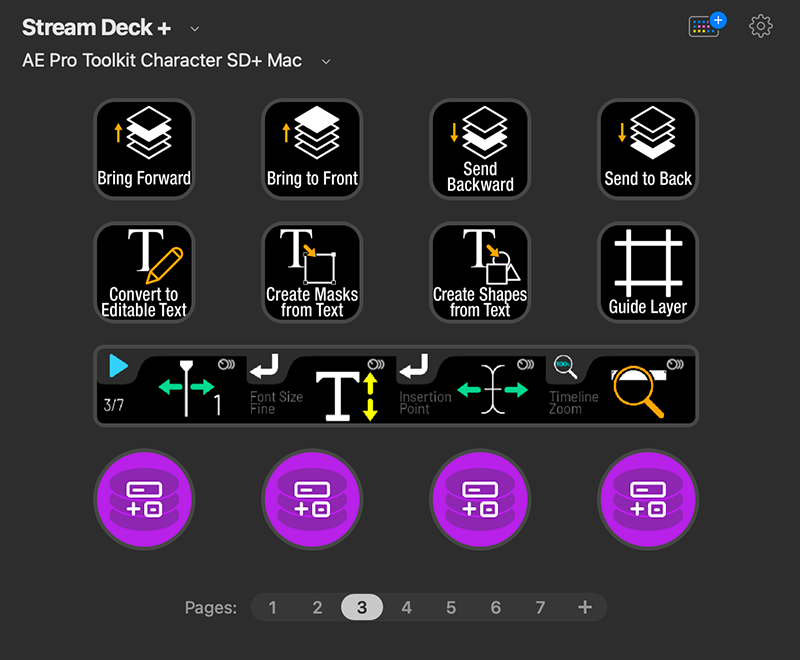Jump to page 6
Viewport: 800px width, 660px height.
coord(496,607)
